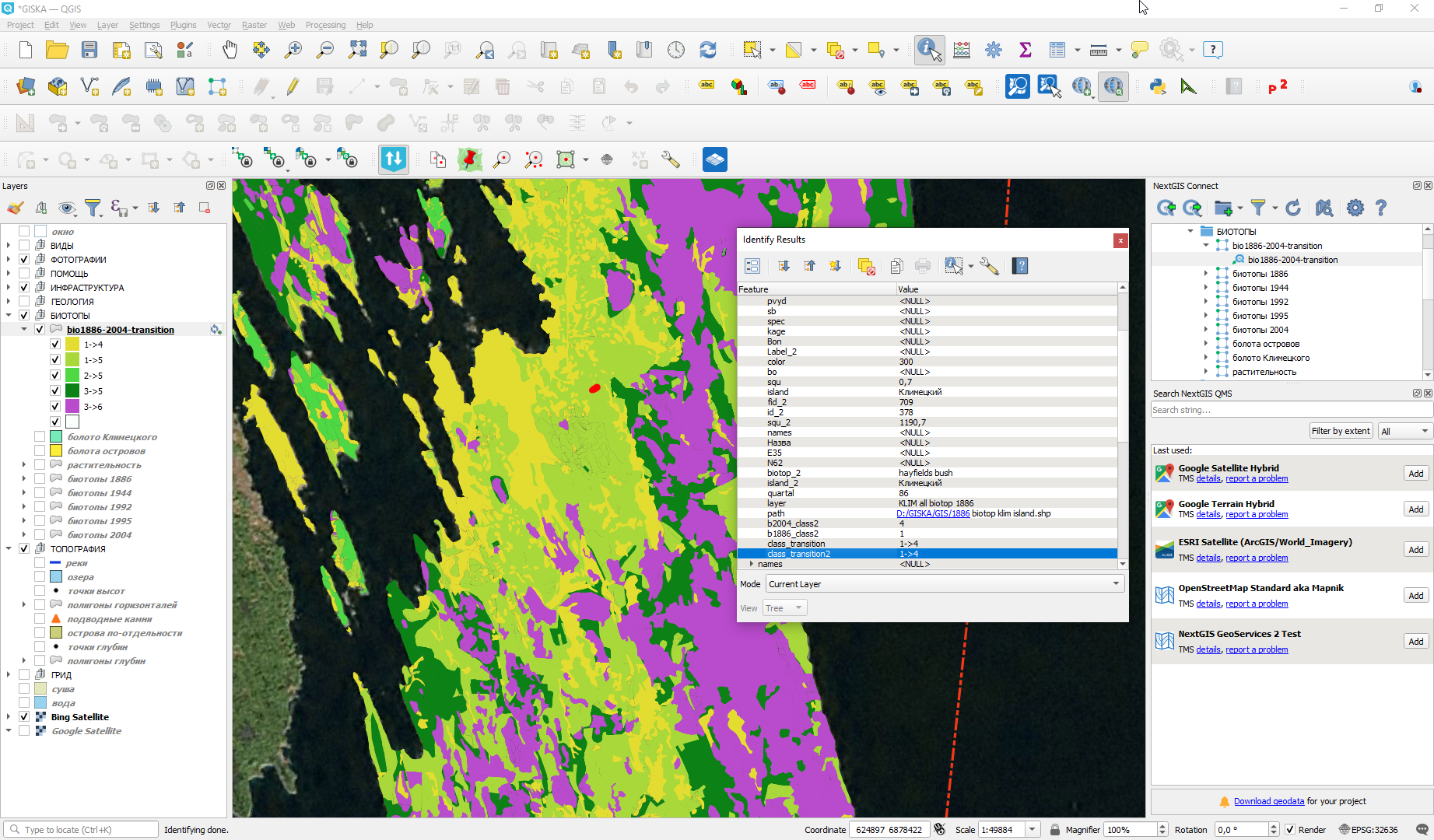Enable the Google Satellite layer
Viewport: 1434px width, 840px height.
[x=24, y=731]
